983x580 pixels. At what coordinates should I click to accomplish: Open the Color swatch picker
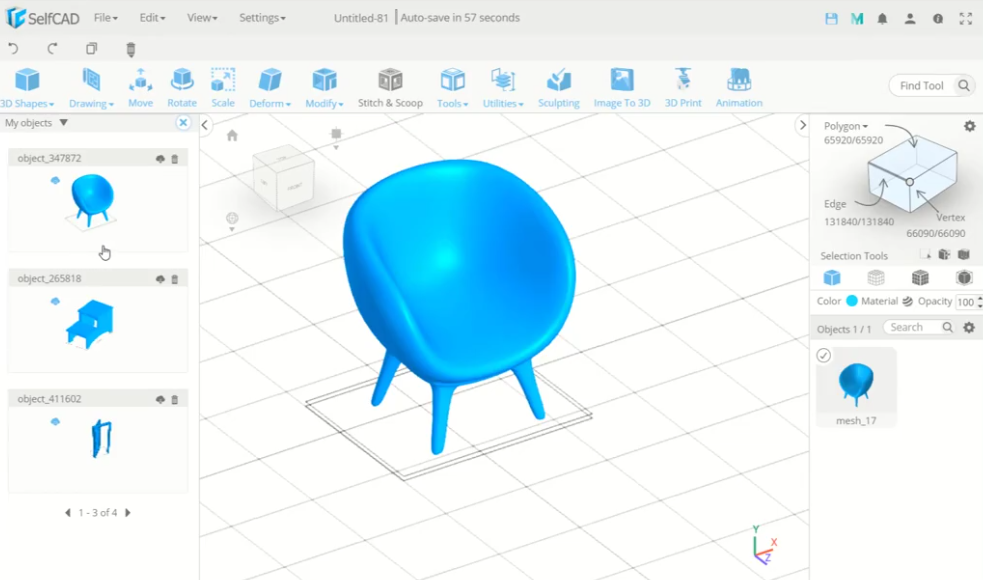(851, 301)
